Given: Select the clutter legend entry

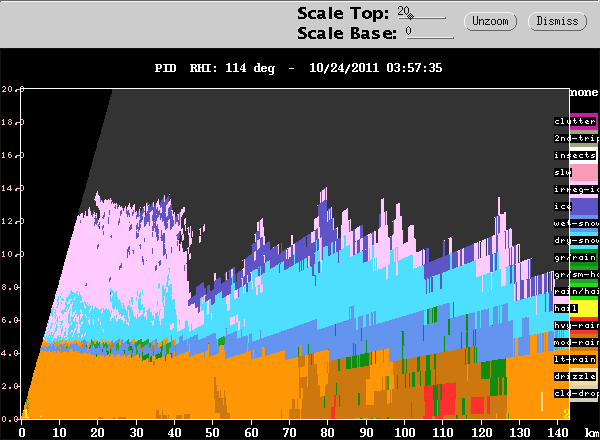Looking at the screenshot, I should 575,121.
